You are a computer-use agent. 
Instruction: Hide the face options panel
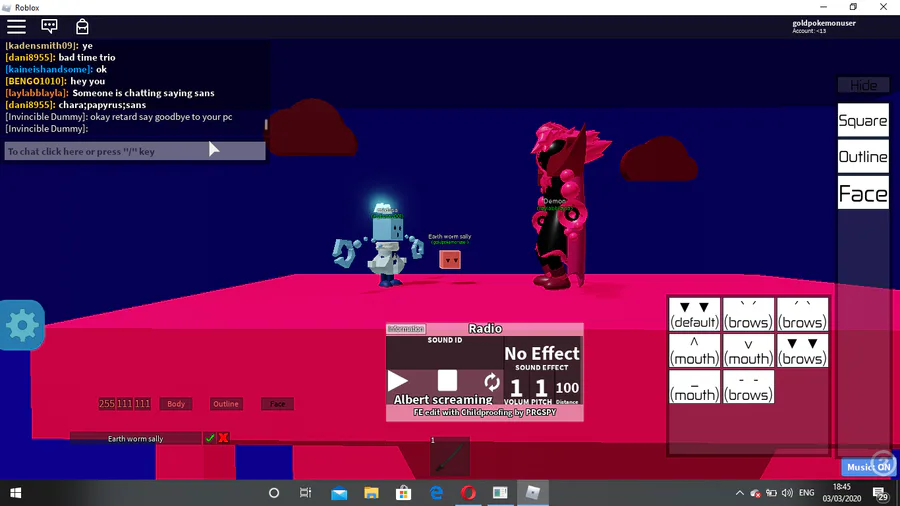[x=863, y=85]
